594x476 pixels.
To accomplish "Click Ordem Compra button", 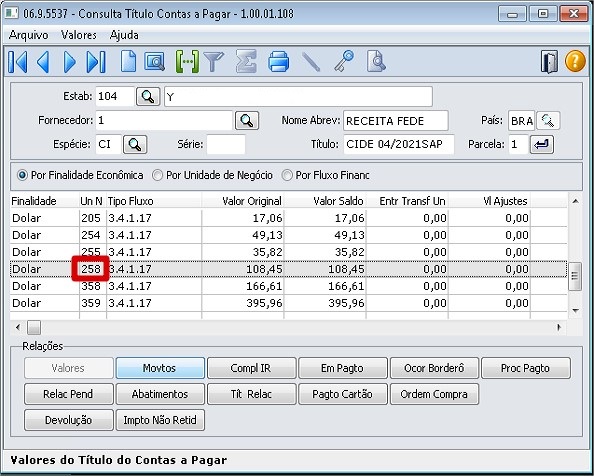I will click(x=435, y=394).
